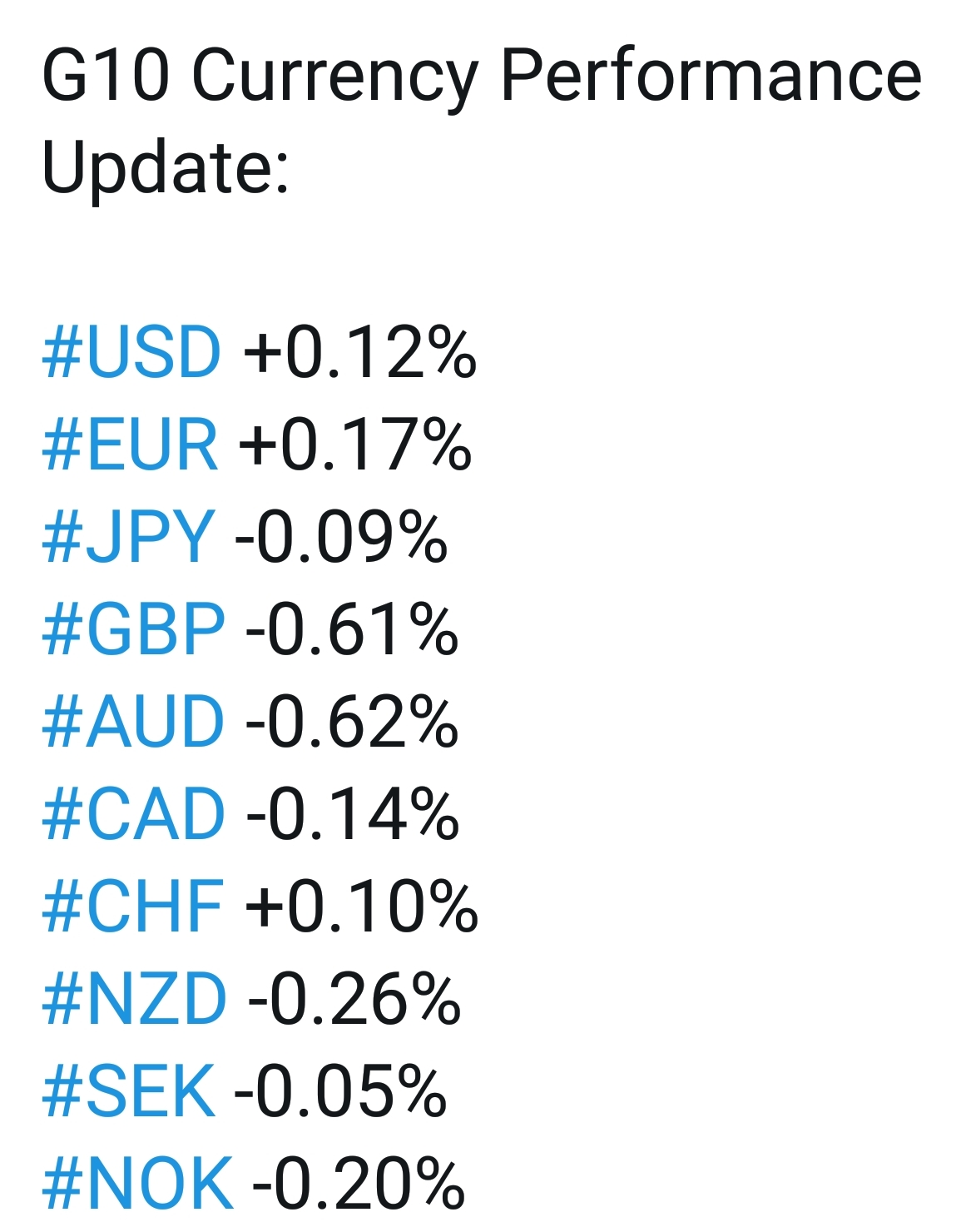Click the EUR +0.17% value
This screenshot has height=1232, width=961.
[355, 445]
